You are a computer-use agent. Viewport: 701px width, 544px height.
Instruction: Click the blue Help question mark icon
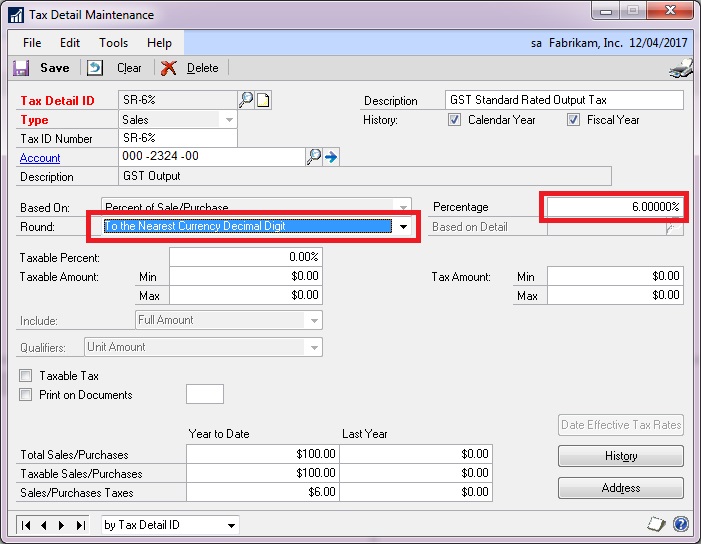681,524
